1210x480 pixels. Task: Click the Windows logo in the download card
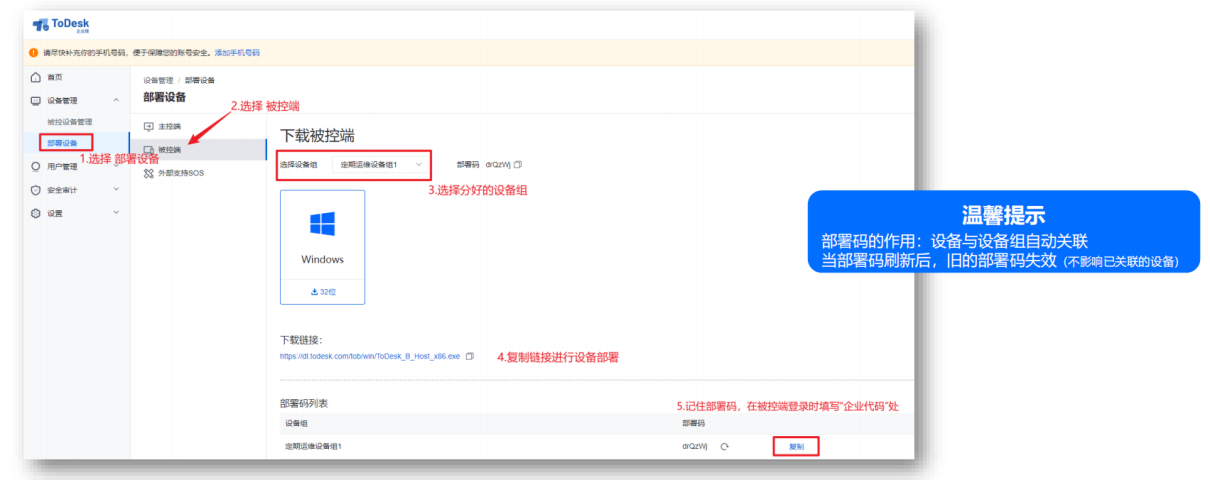click(x=322, y=223)
